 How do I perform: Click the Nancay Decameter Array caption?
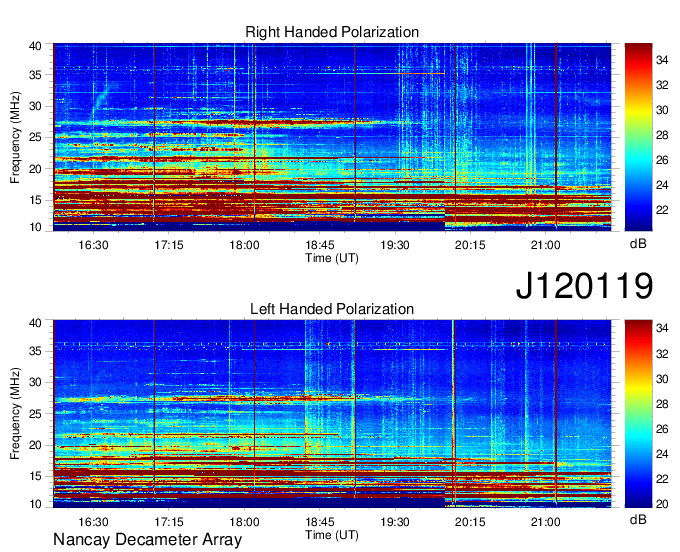[x=147, y=539]
